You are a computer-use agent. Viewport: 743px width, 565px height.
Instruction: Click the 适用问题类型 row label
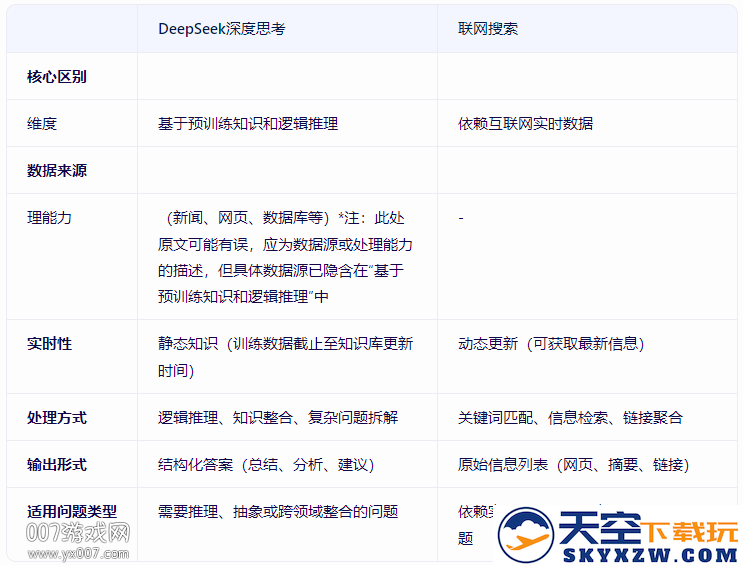coord(72,511)
